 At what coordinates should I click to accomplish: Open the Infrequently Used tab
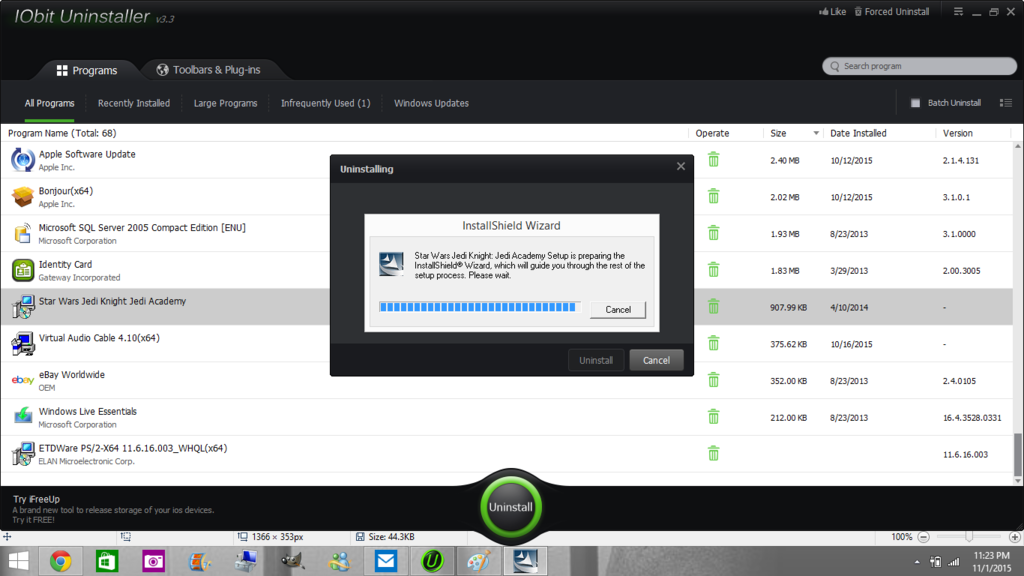point(325,103)
